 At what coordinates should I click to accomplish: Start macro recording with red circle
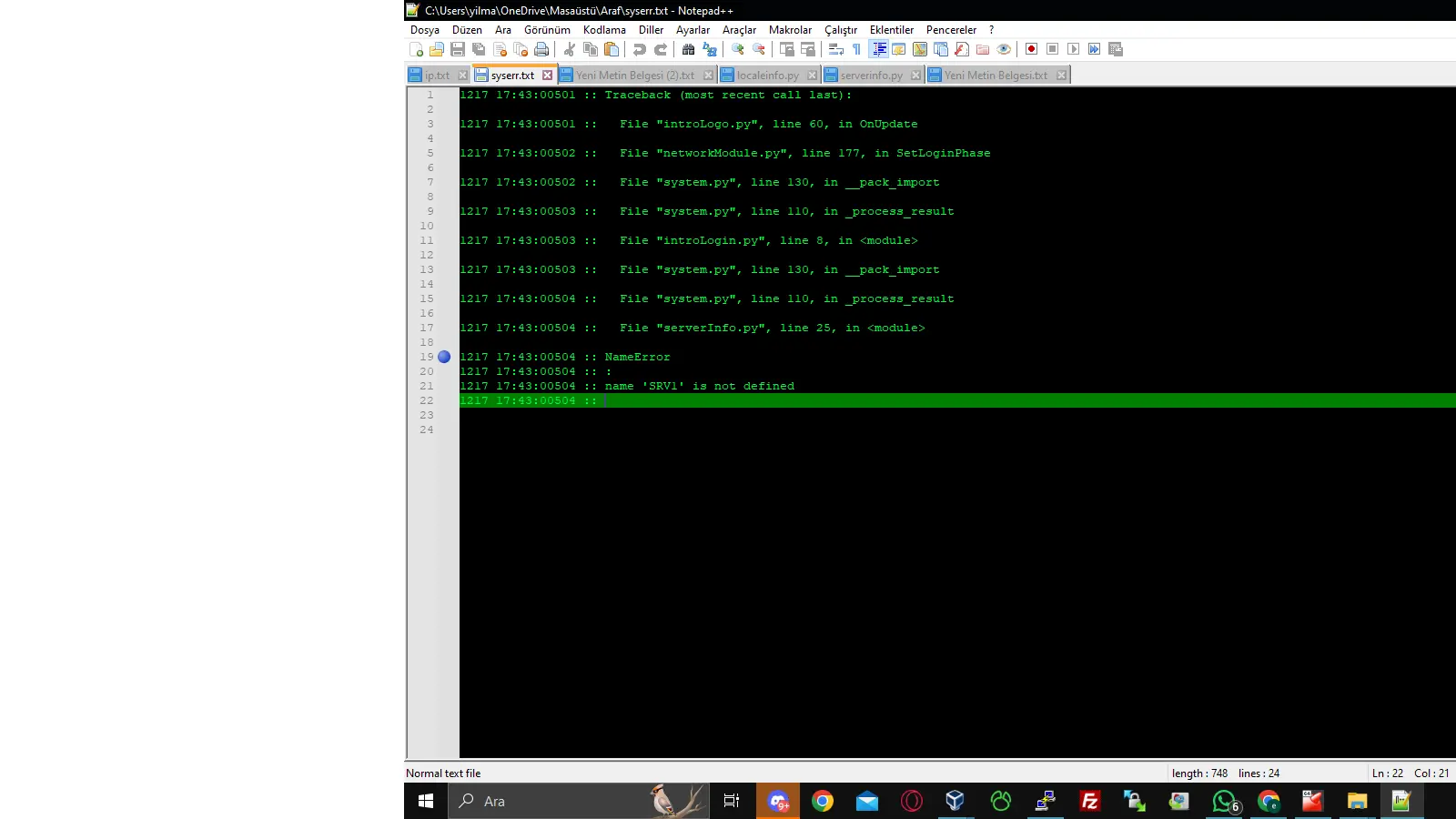1032,49
